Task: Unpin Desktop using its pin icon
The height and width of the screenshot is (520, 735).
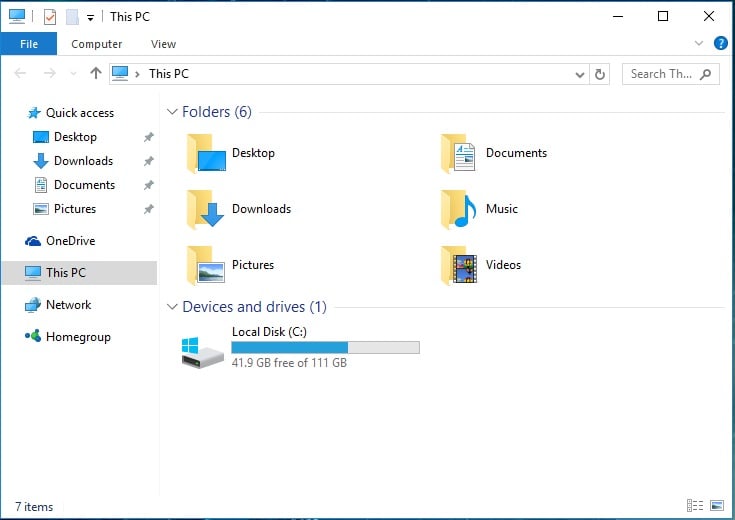Action: coord(149,137)
